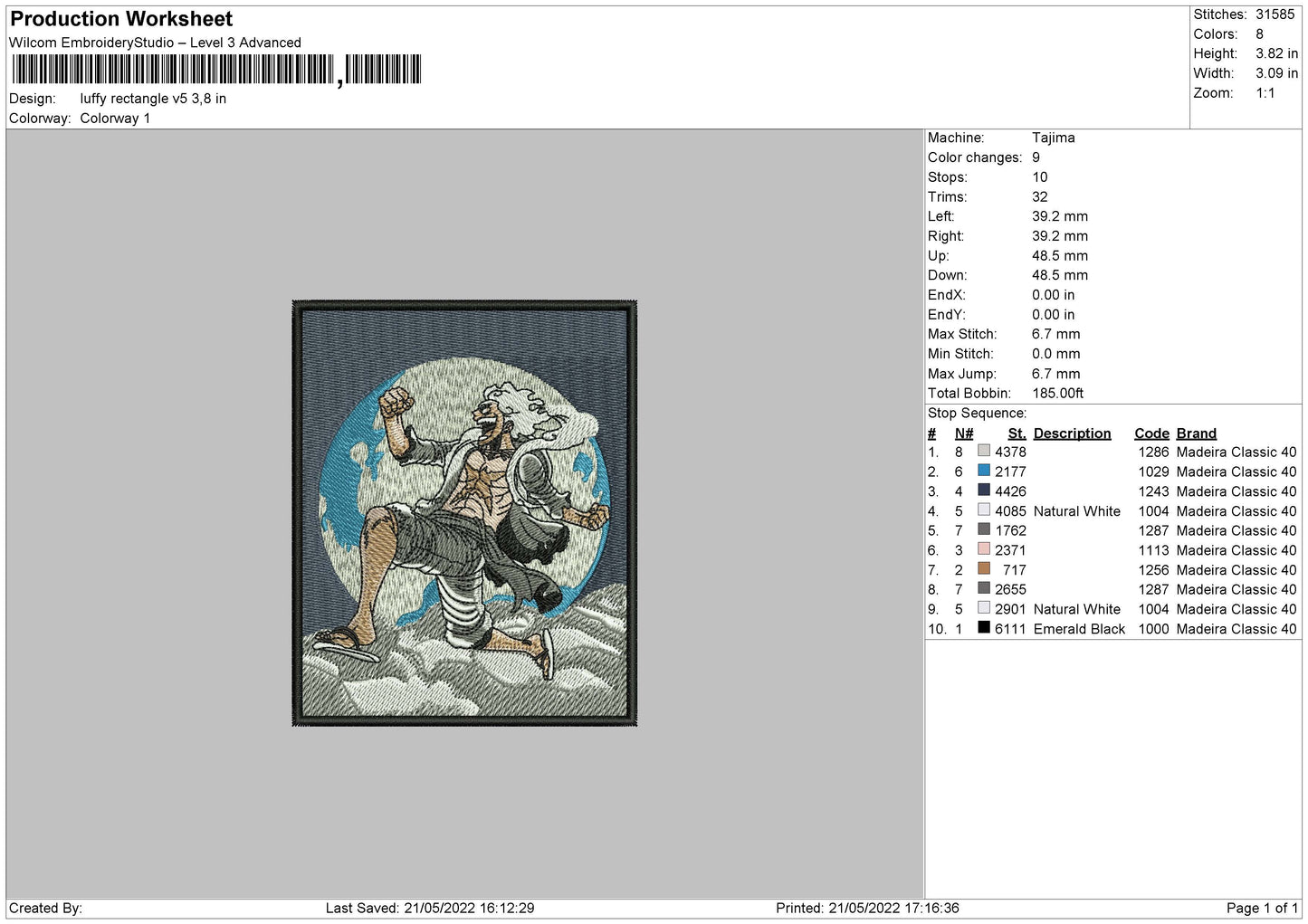Click the dark navy swatch in stop 3

pos(984,491)
